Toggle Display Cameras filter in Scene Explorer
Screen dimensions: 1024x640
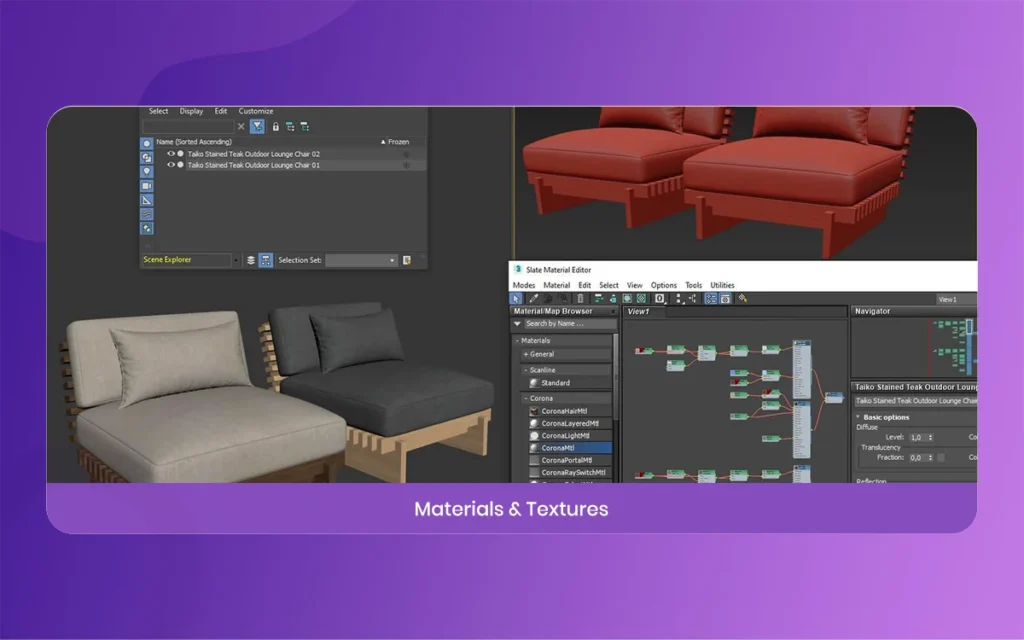[147, 186]
